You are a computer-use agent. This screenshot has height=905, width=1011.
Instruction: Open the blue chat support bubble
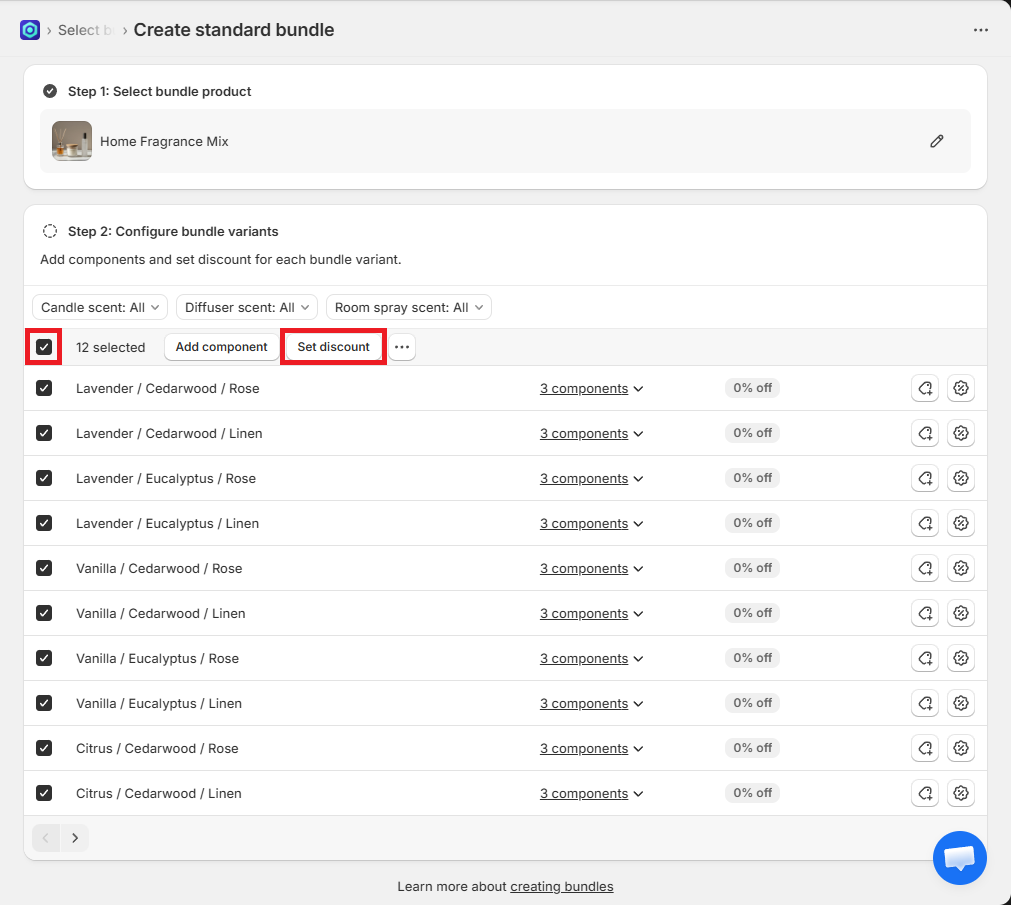[959, 857]
